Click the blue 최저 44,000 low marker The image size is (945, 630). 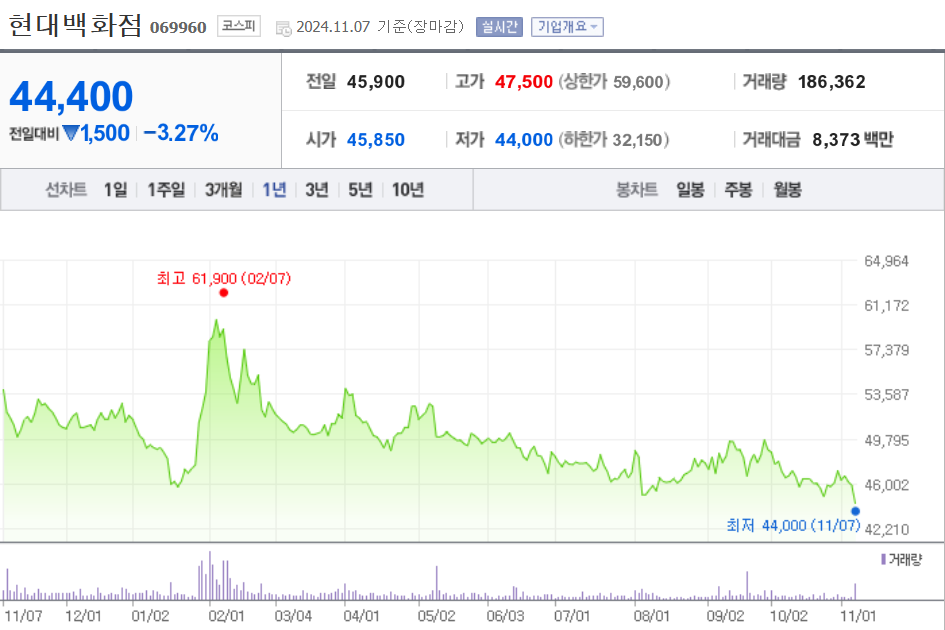855,511
